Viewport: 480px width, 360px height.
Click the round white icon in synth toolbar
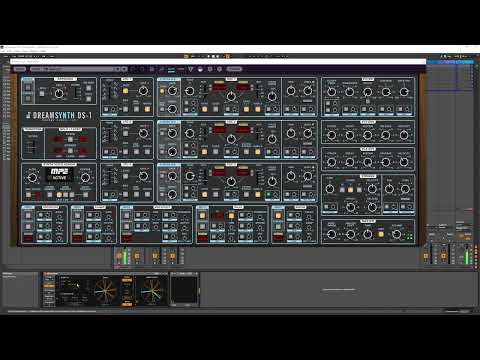tap(200, 69)
